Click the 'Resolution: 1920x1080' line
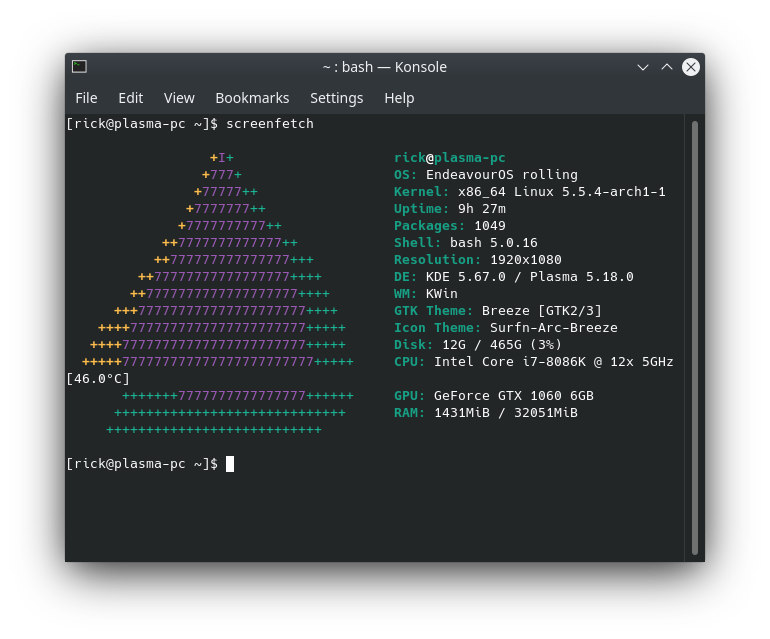The image size is (770, 639). point(478,260)
